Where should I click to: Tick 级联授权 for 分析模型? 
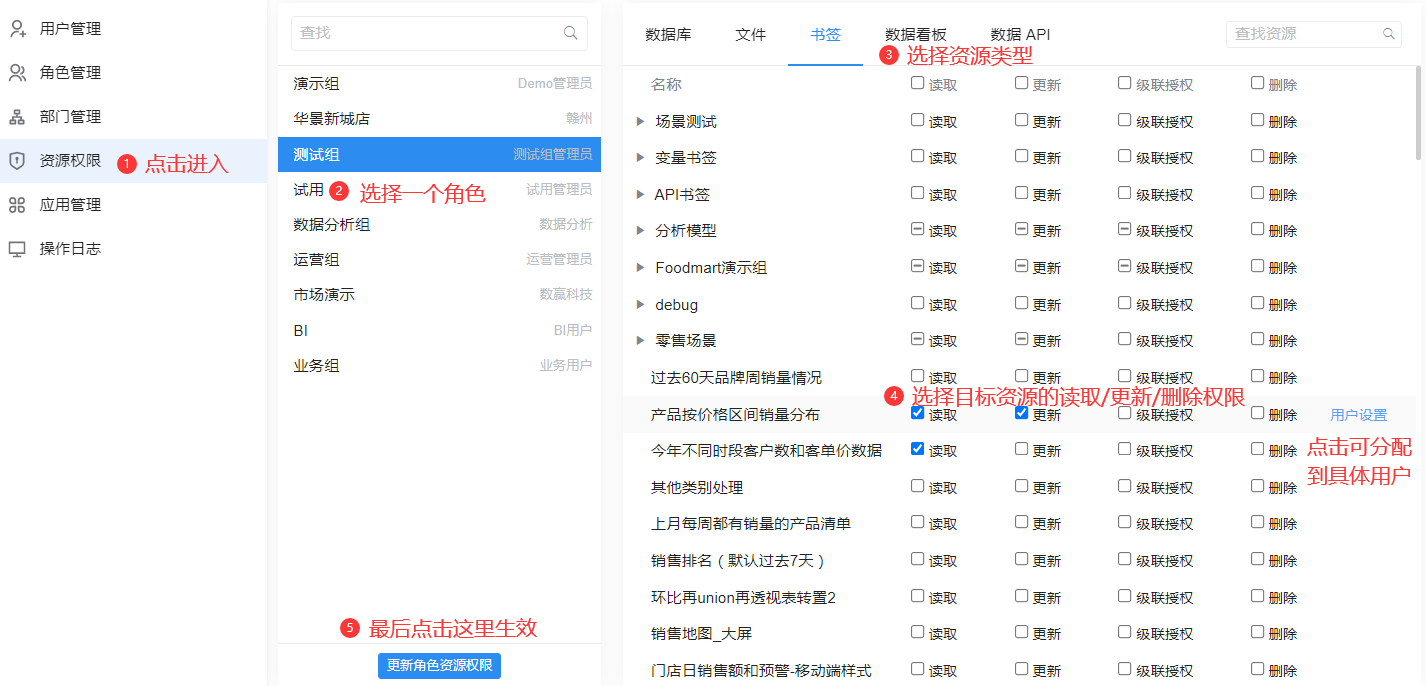pos(1124,230)
